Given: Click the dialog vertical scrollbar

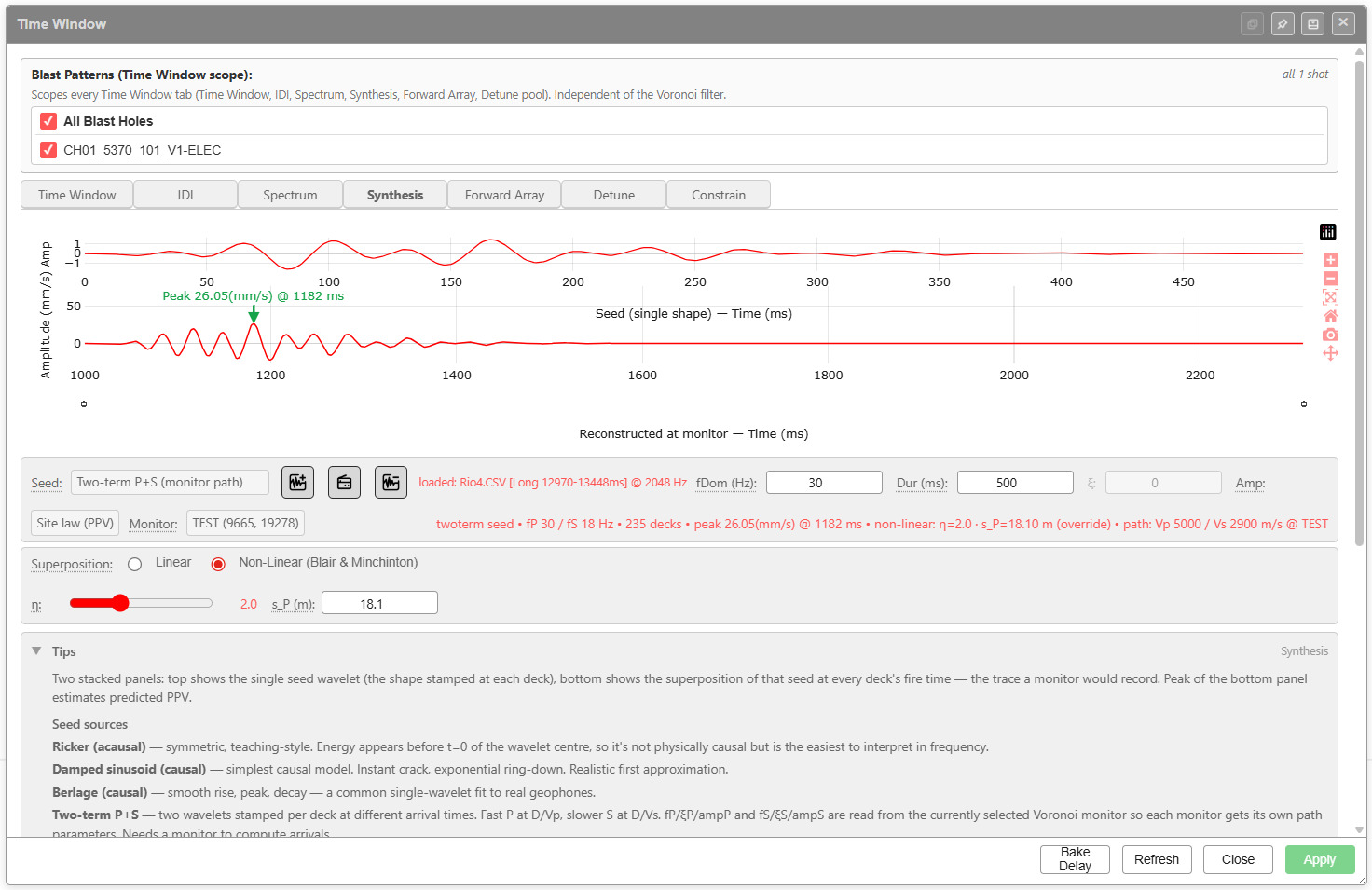Looking at the screenshot, I should (x=1360, y=303).
